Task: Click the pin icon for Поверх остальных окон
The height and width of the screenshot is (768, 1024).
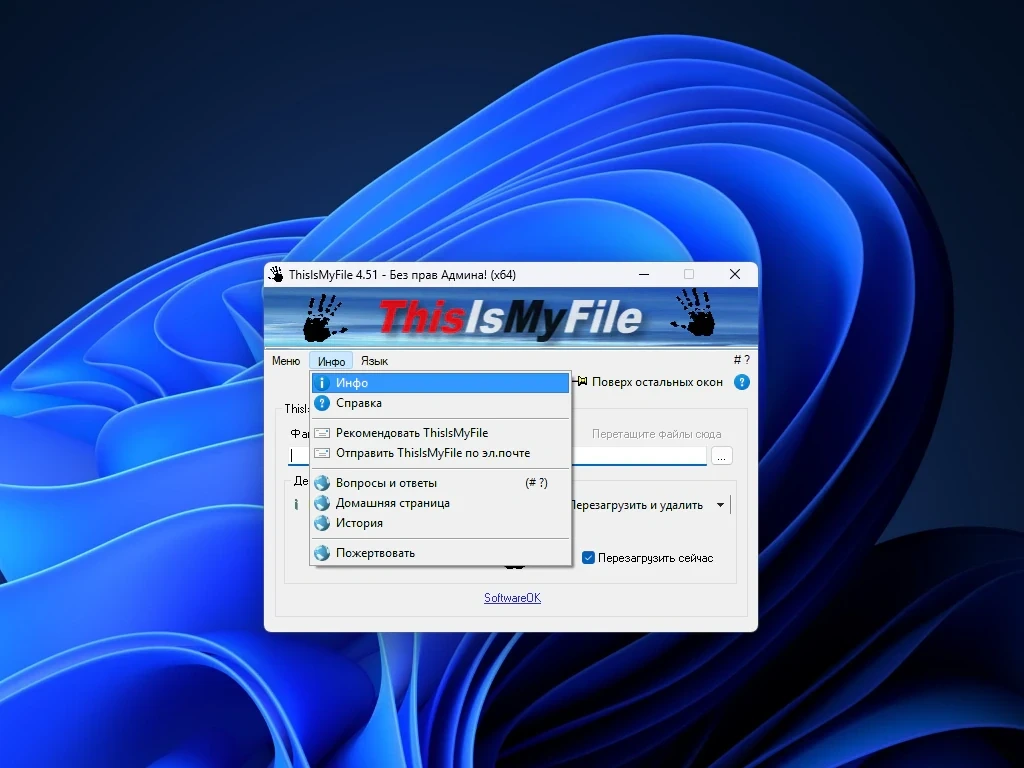Action: (581, 381)
